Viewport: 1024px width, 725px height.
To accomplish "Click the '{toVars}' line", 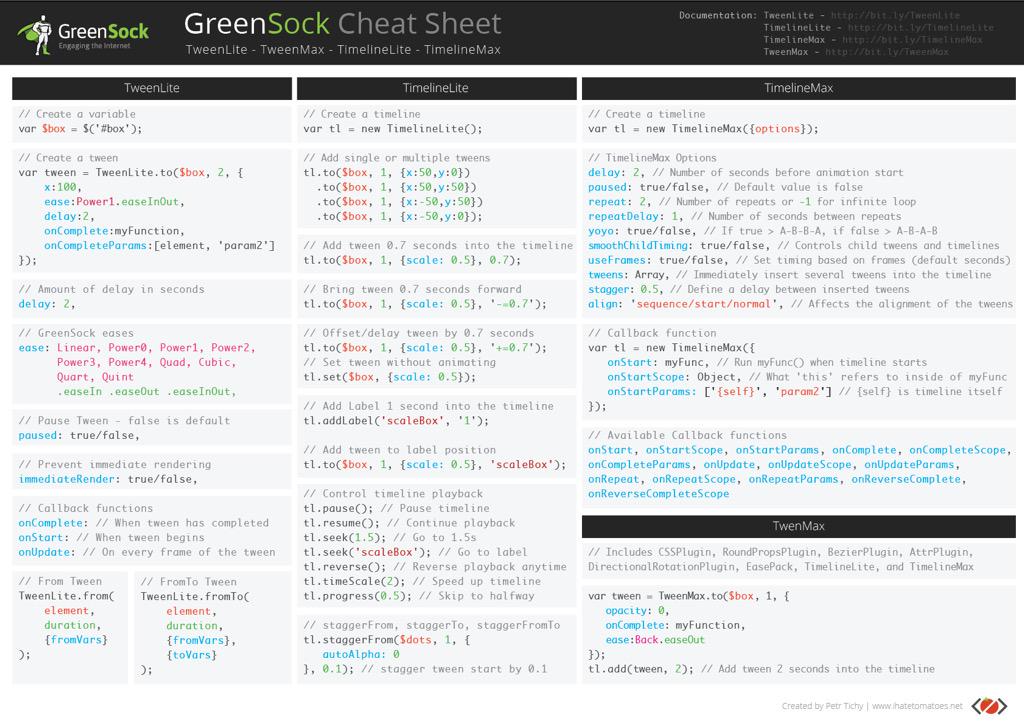I will (x=191, y=655).
